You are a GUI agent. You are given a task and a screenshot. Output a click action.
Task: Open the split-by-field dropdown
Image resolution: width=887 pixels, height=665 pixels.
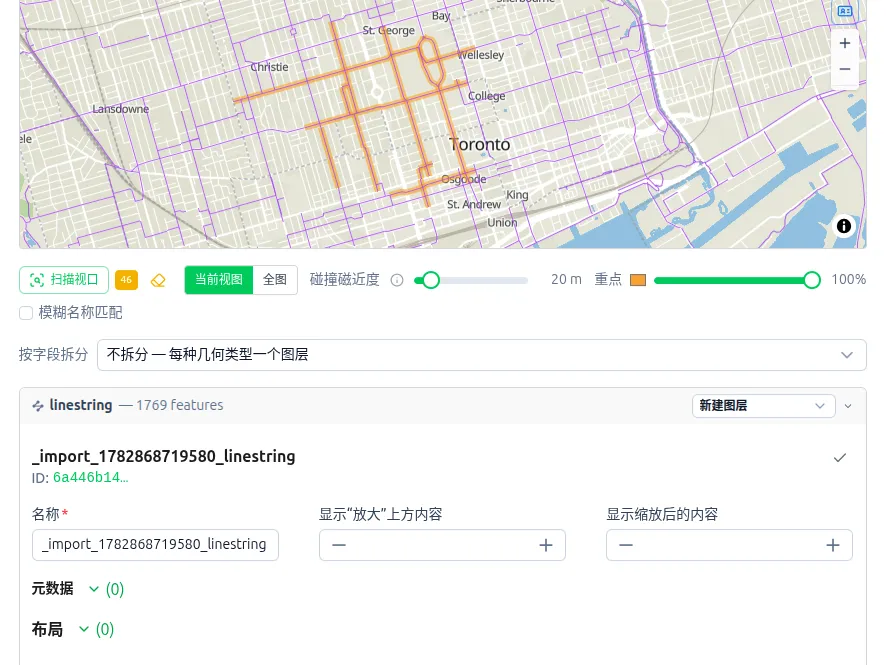click(x=481, y=355)
